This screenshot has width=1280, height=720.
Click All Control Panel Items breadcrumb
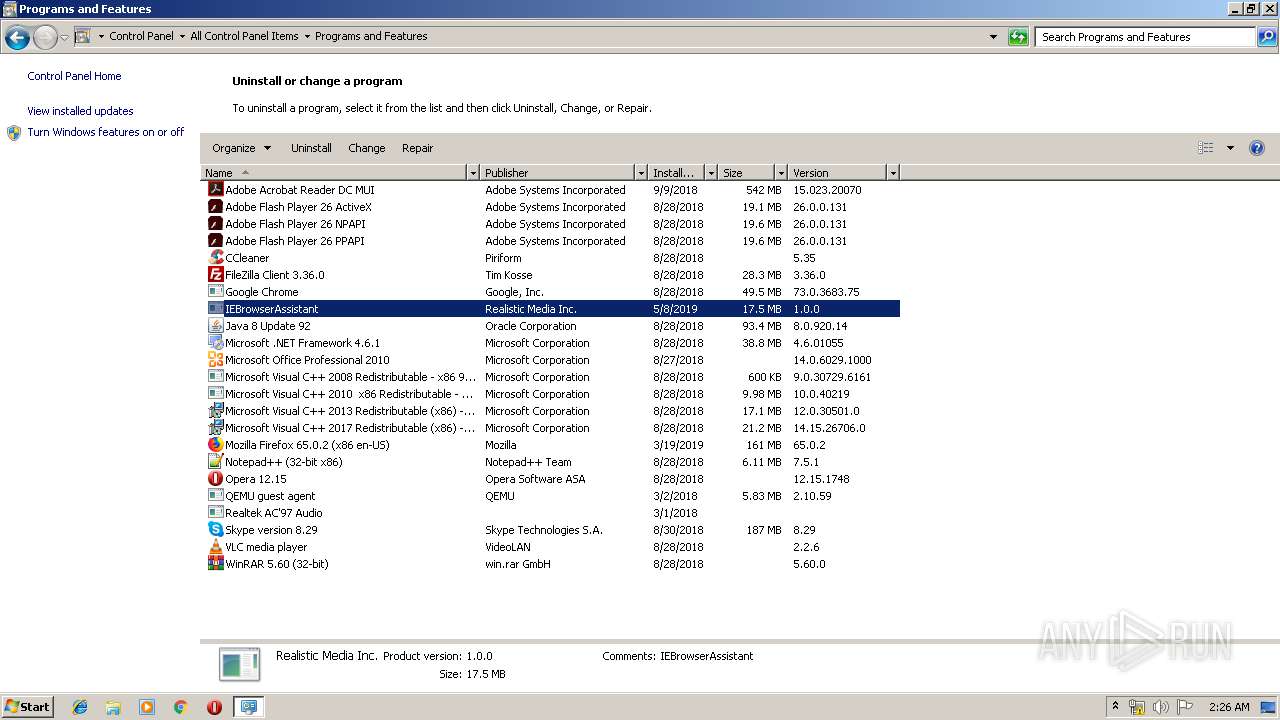click(244, 36)
